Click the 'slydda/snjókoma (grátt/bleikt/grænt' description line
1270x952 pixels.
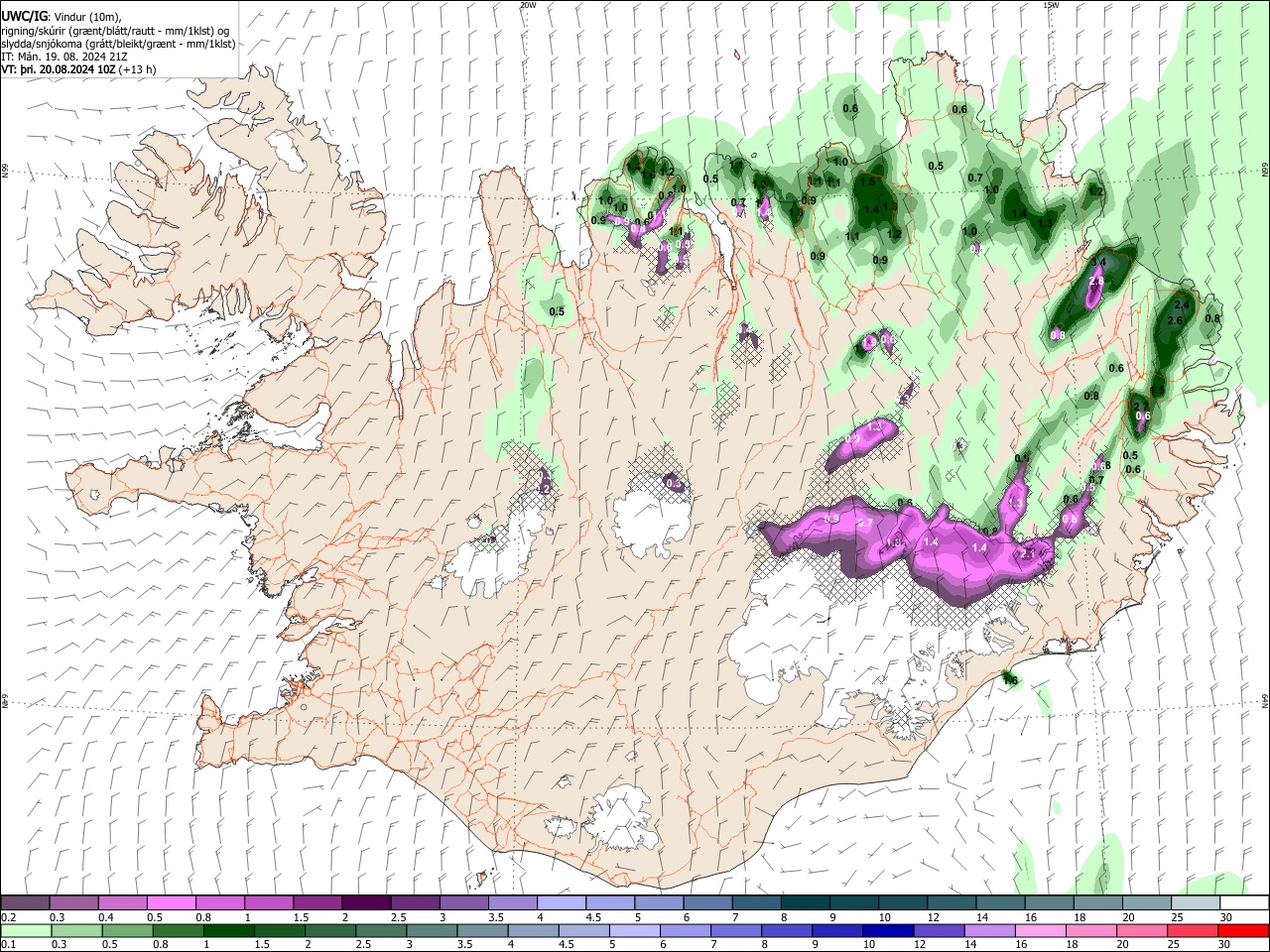tap(118, 44)
